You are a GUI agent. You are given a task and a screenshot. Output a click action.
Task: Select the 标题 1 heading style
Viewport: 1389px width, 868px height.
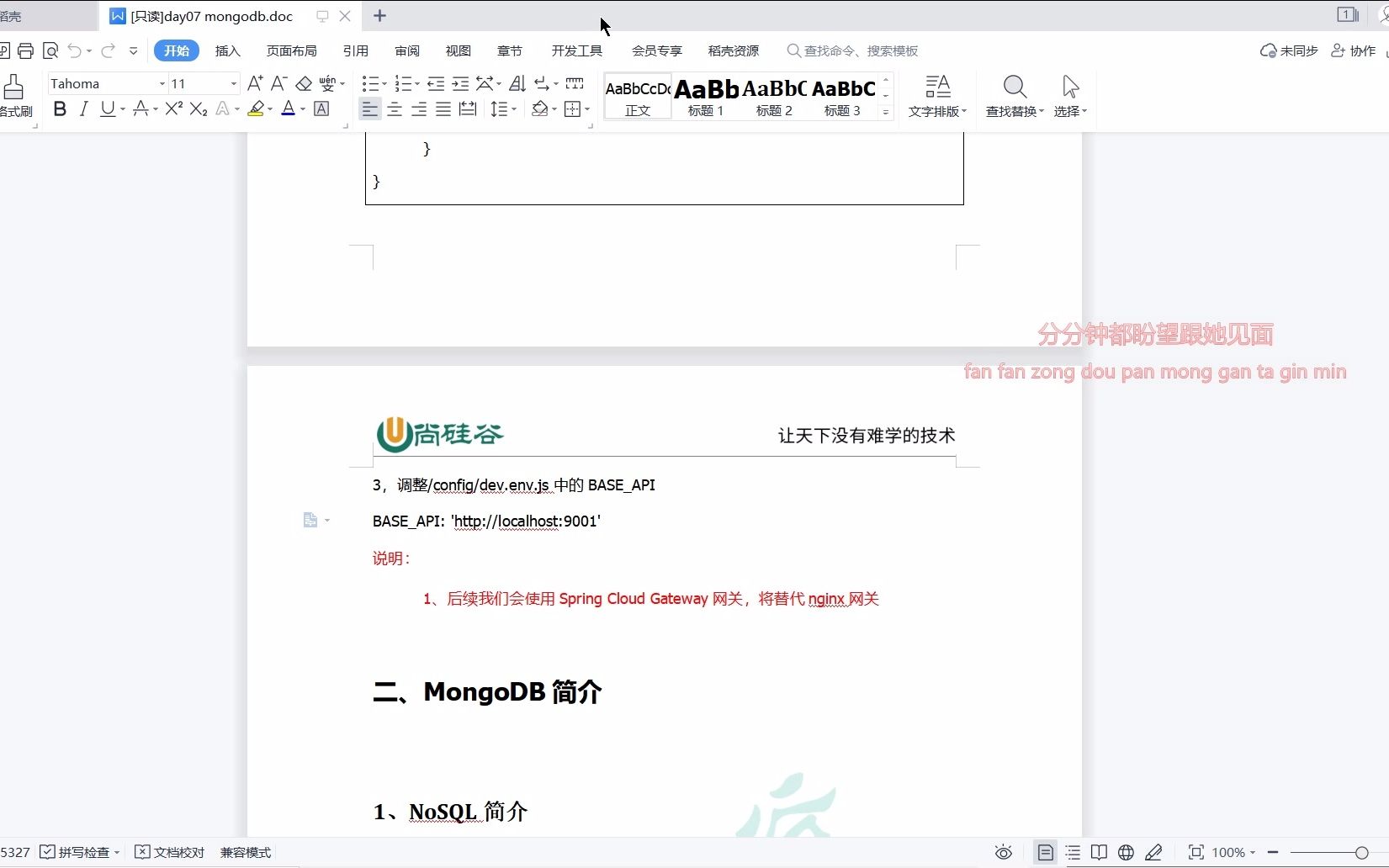tap(706, 96)
